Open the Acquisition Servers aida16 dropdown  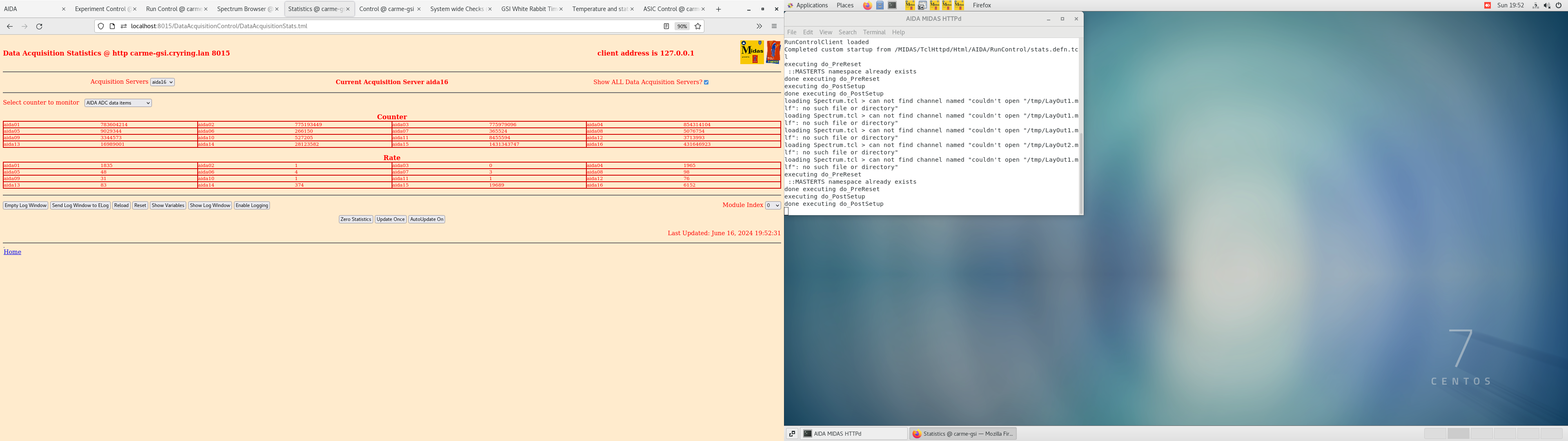click(x=163, y=82)
